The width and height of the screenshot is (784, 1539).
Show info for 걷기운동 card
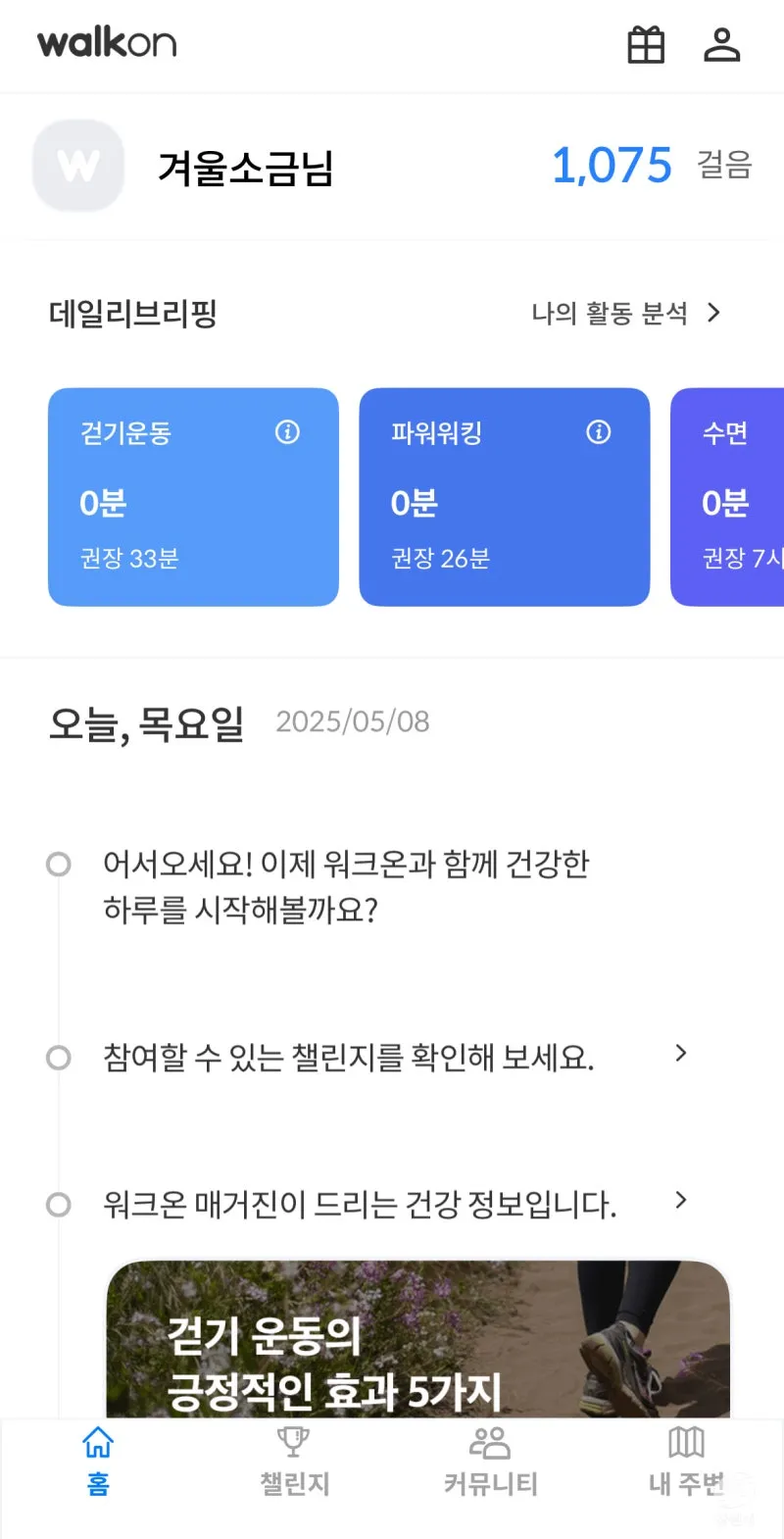click(x=287, y=432)
